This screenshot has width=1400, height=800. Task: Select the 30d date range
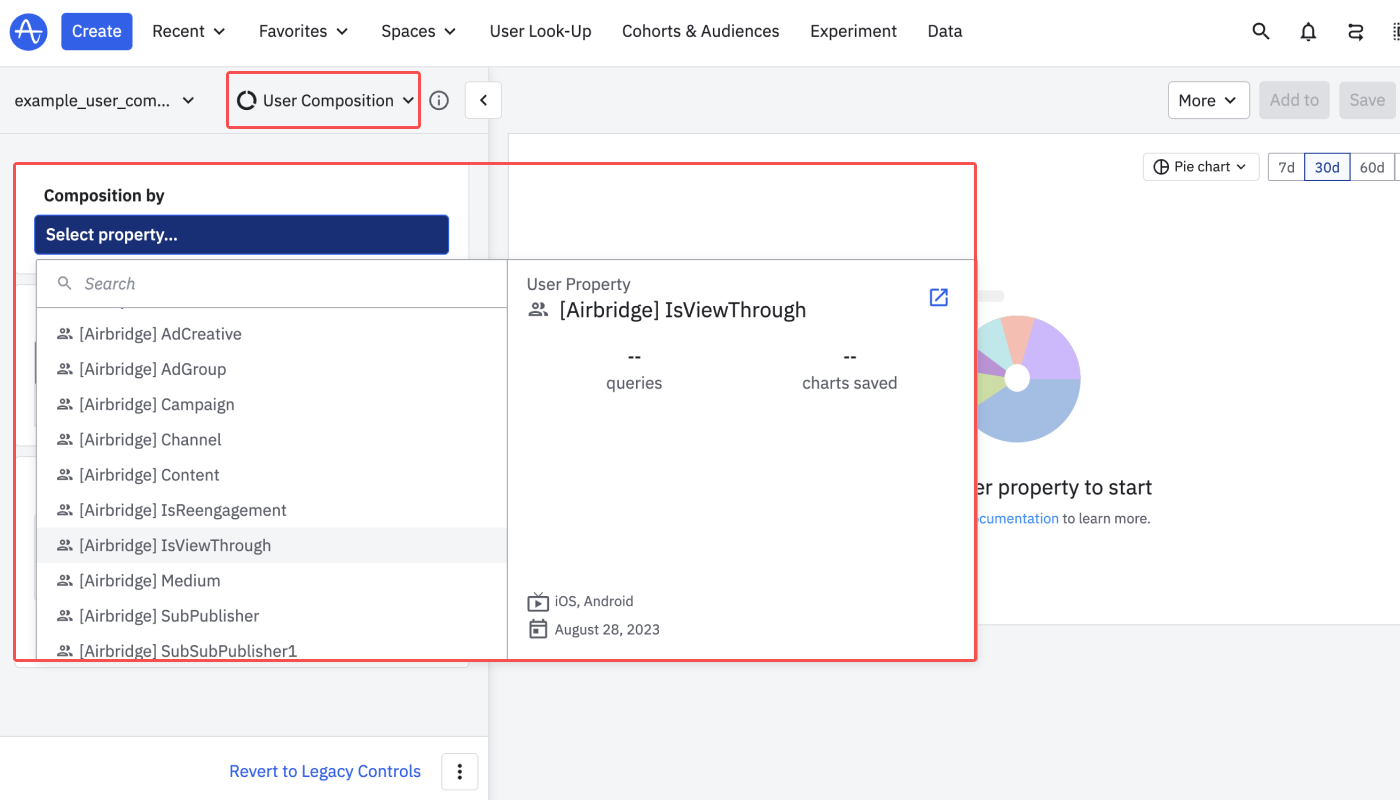[1327, 167]
